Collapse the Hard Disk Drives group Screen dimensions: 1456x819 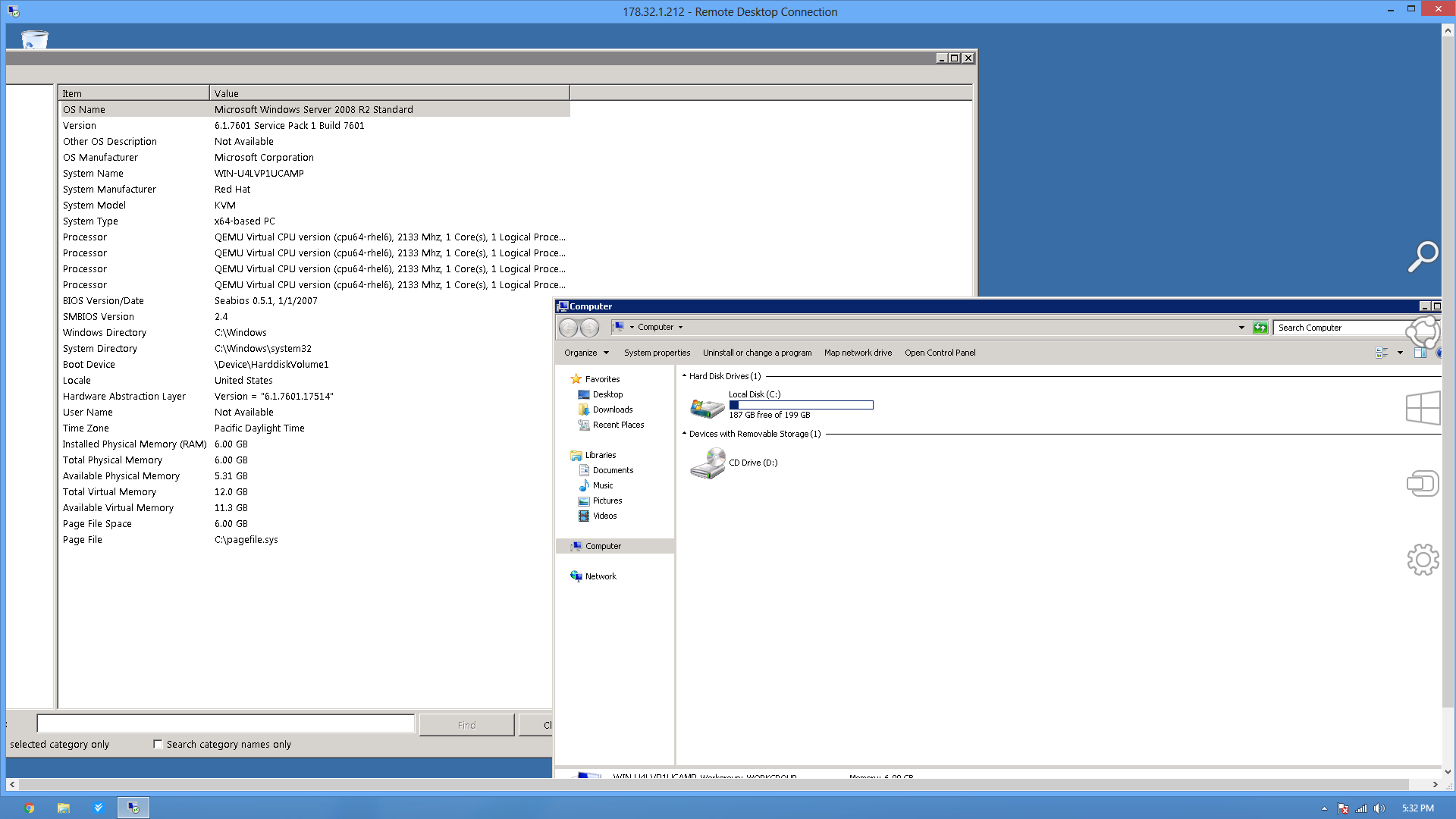click(x=684, y=376)
